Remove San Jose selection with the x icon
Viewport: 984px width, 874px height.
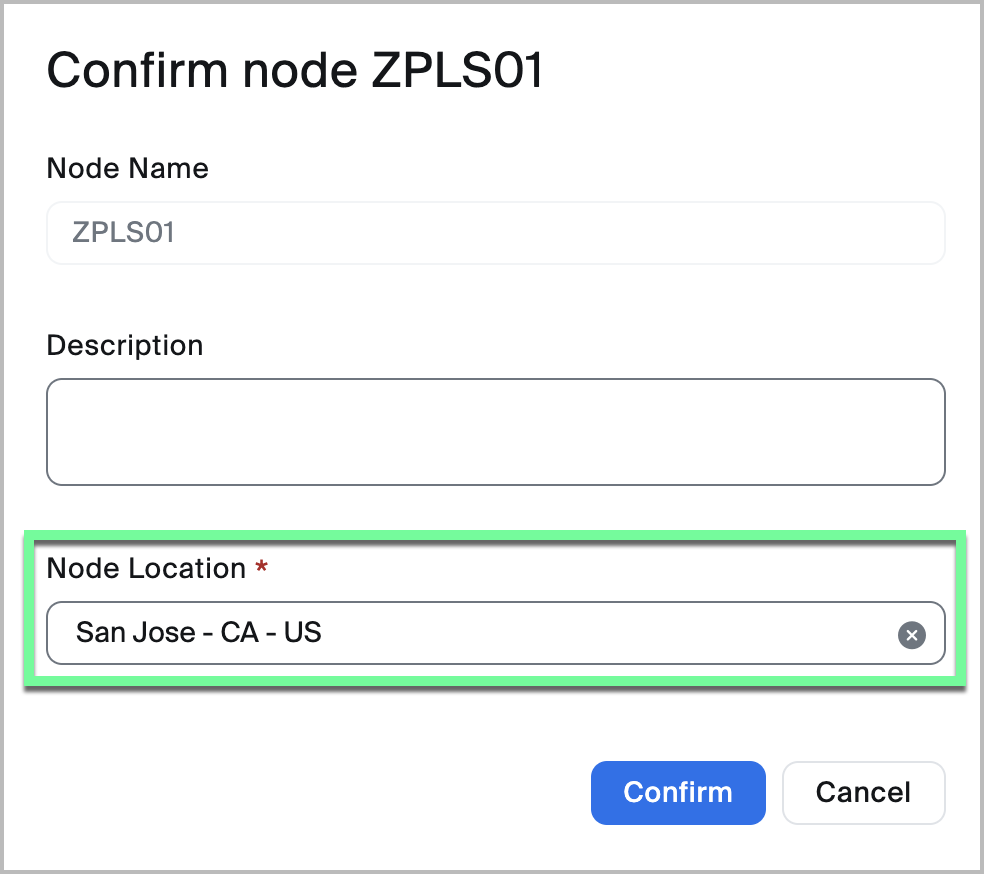point(911,634)
